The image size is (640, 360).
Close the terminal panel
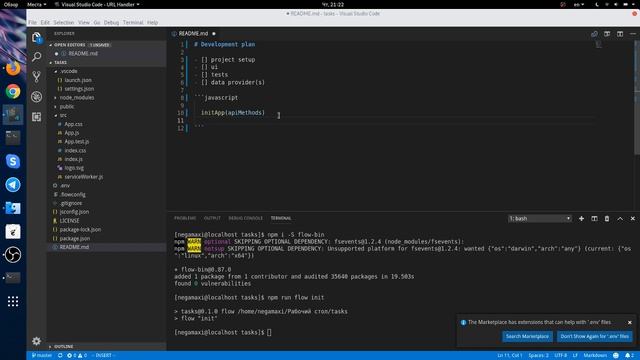point(633,218)
